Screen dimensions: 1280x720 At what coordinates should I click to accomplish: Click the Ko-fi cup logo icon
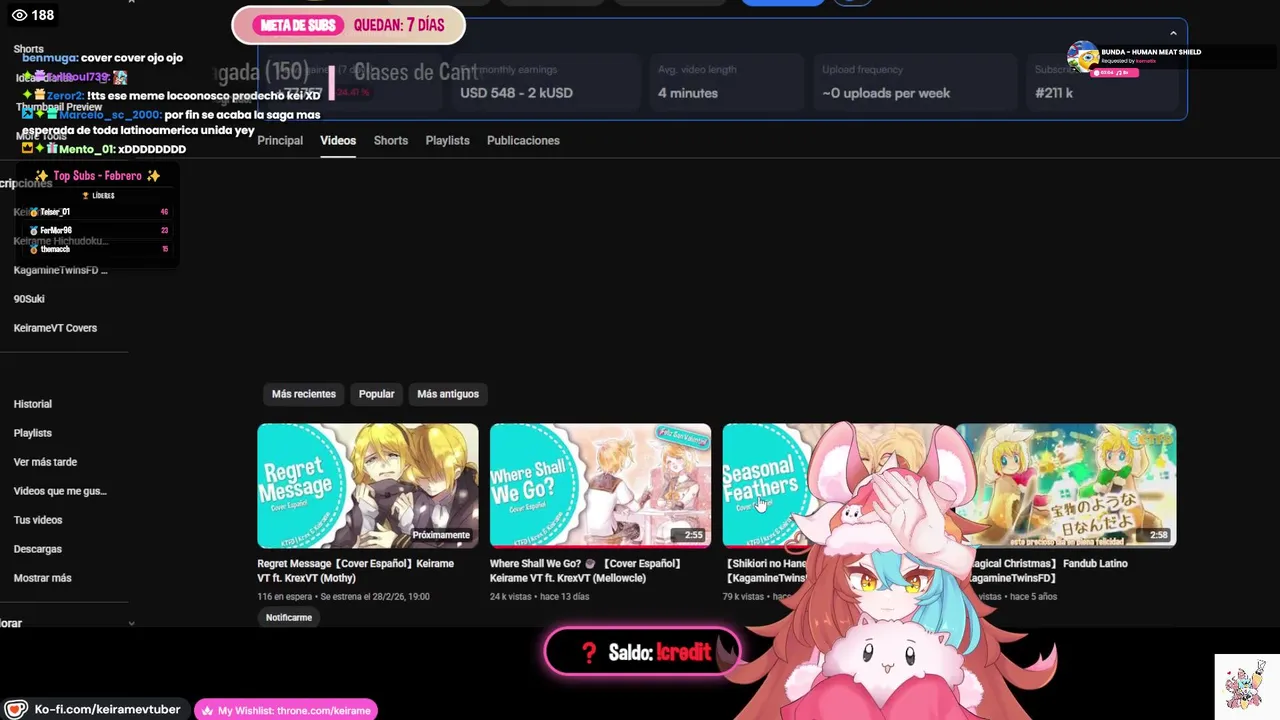pyautogui.click(x=17, y=710)
